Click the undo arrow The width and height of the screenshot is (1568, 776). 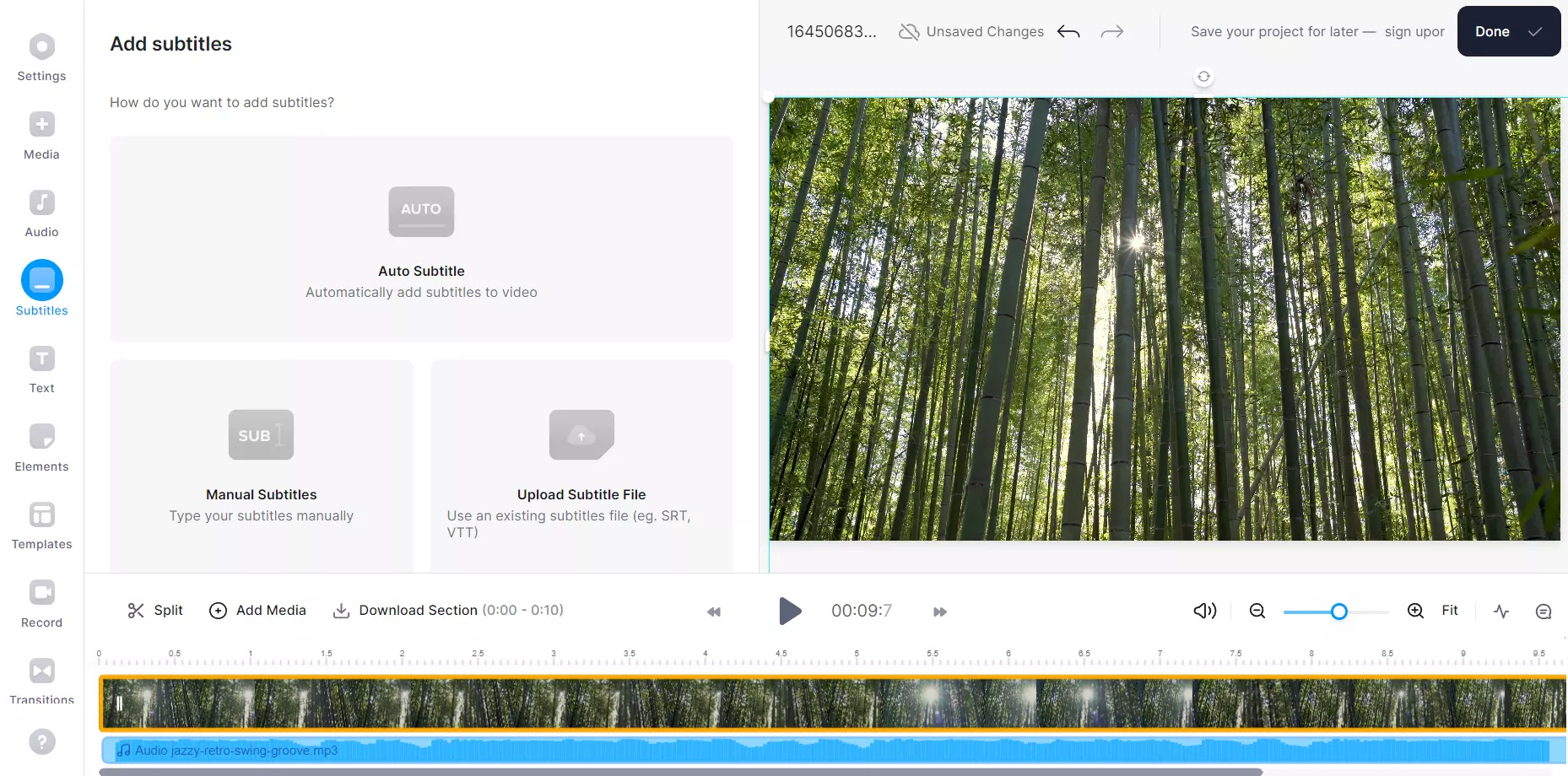[x=1068, y=32]
